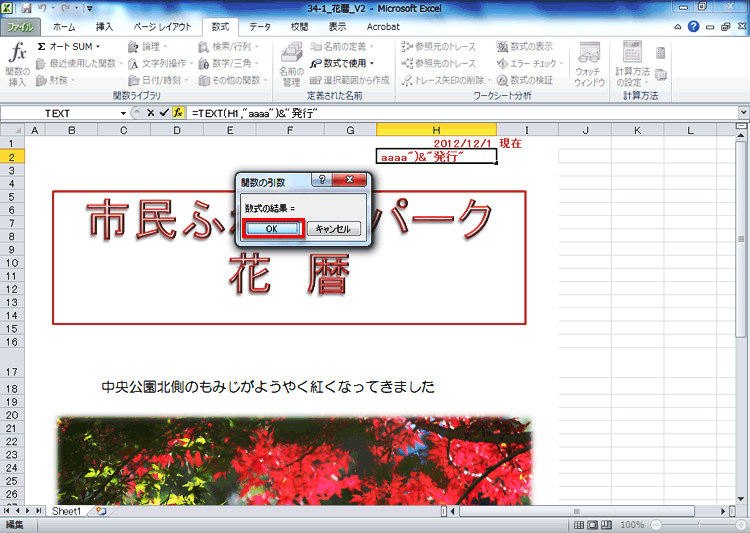
Task: Switch to the ホーム (Home) tab
Action: pyautogui.click(x=64, y=27)
